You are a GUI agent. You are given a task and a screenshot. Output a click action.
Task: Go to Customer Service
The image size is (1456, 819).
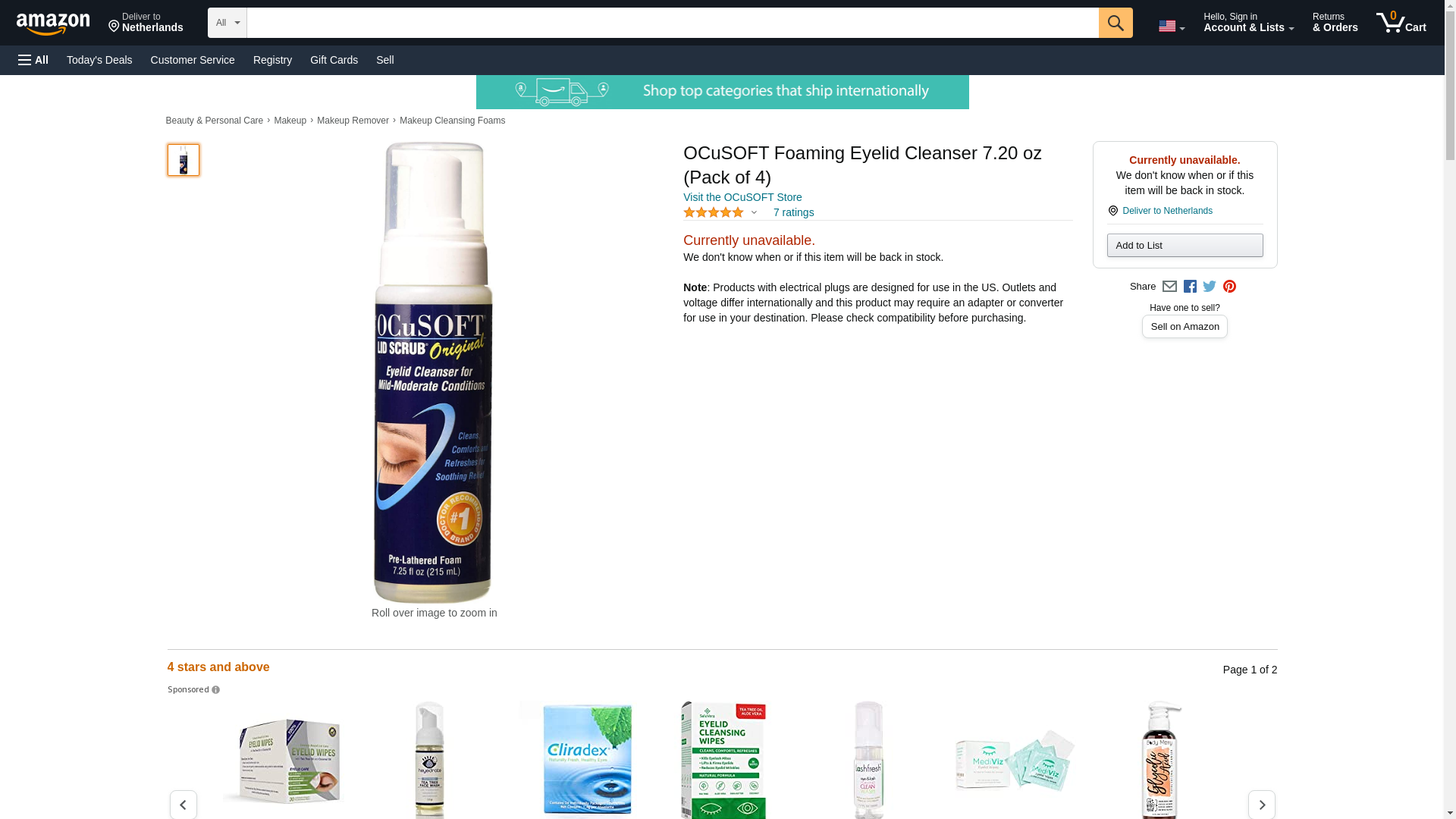(193, 60)
